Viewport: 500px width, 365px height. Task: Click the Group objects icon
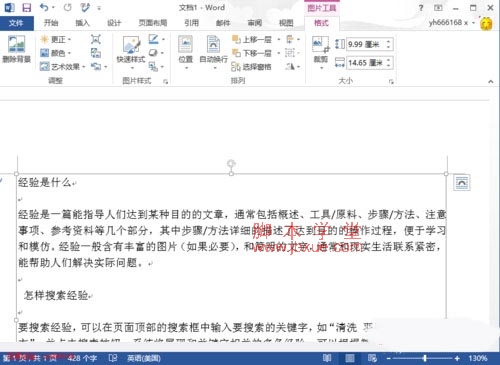(290, 53)
